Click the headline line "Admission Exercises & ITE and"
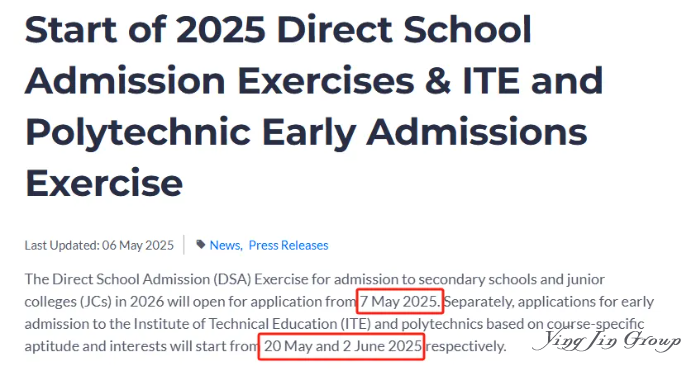Screen dimensions: 691x371 [314, 81]
